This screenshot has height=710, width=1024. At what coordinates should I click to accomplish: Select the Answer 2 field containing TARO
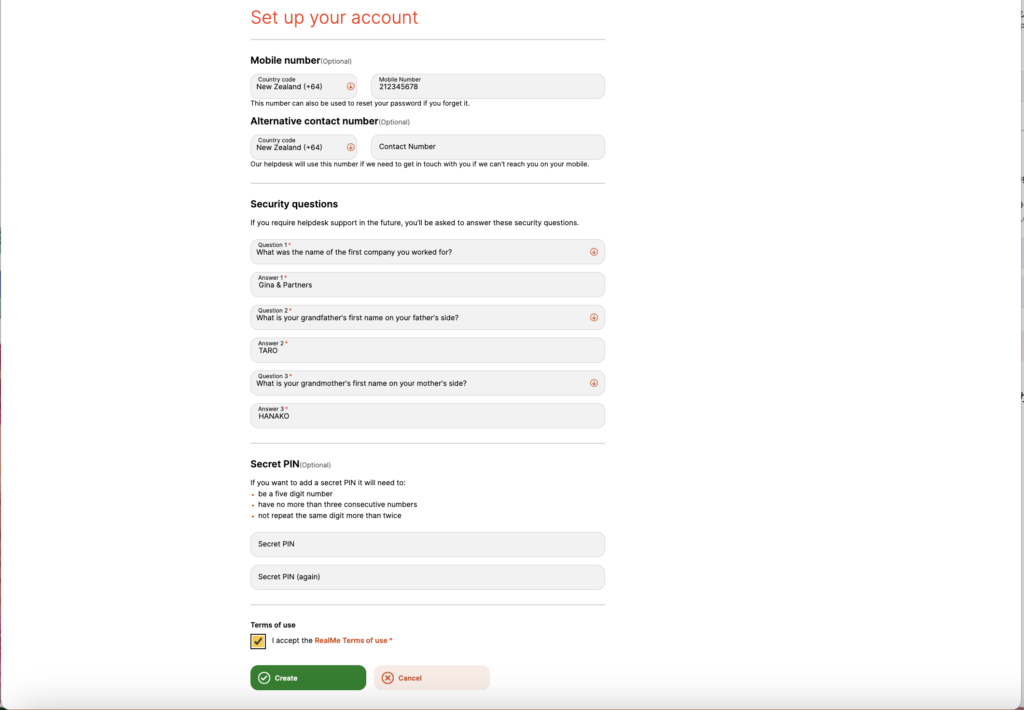[427, 350]
